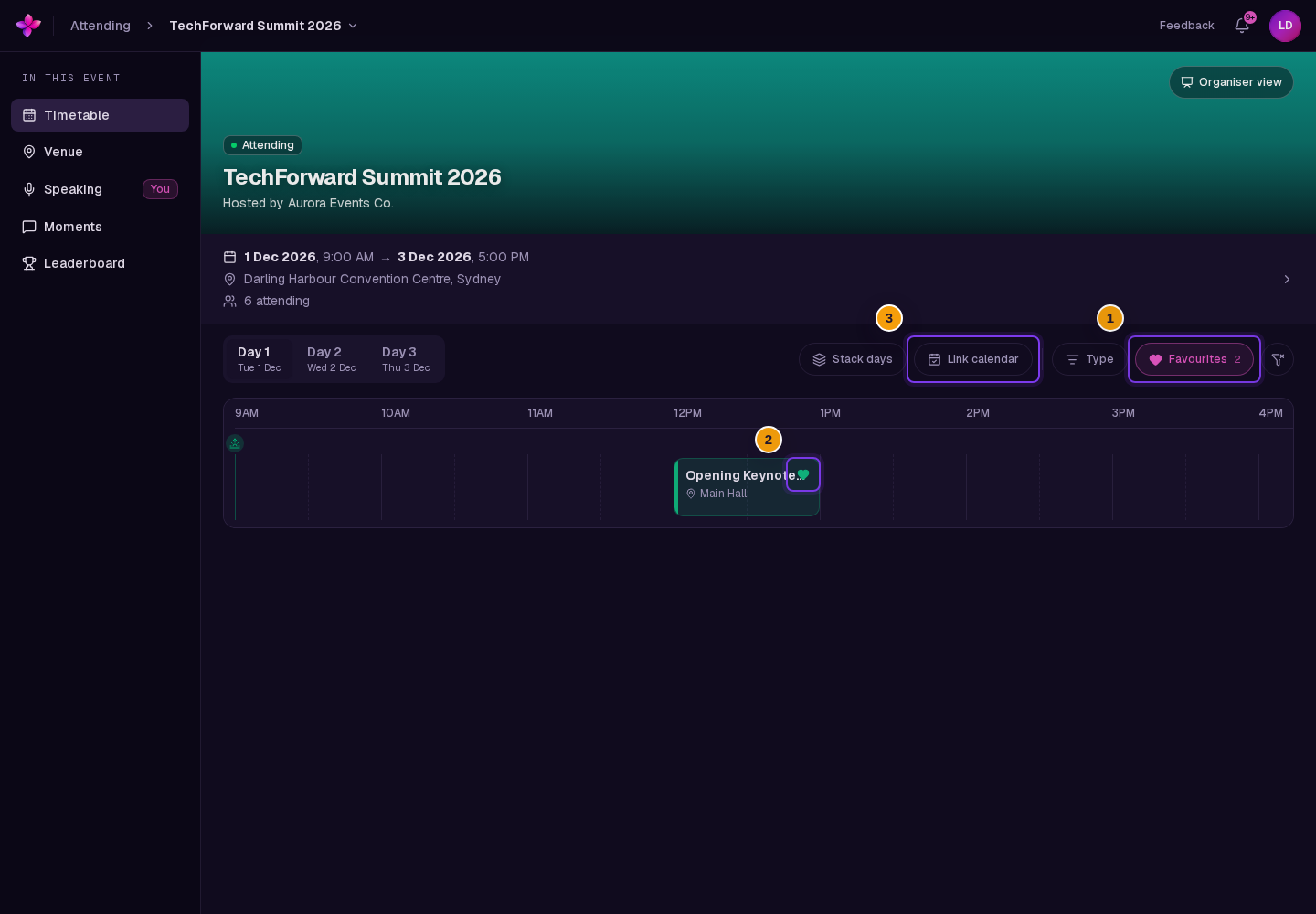Image resolution: width=1316 pixels, height=914 pixels.
Task: Switch to Day 3, Thu 3 Dec
Action: [406, 359]
